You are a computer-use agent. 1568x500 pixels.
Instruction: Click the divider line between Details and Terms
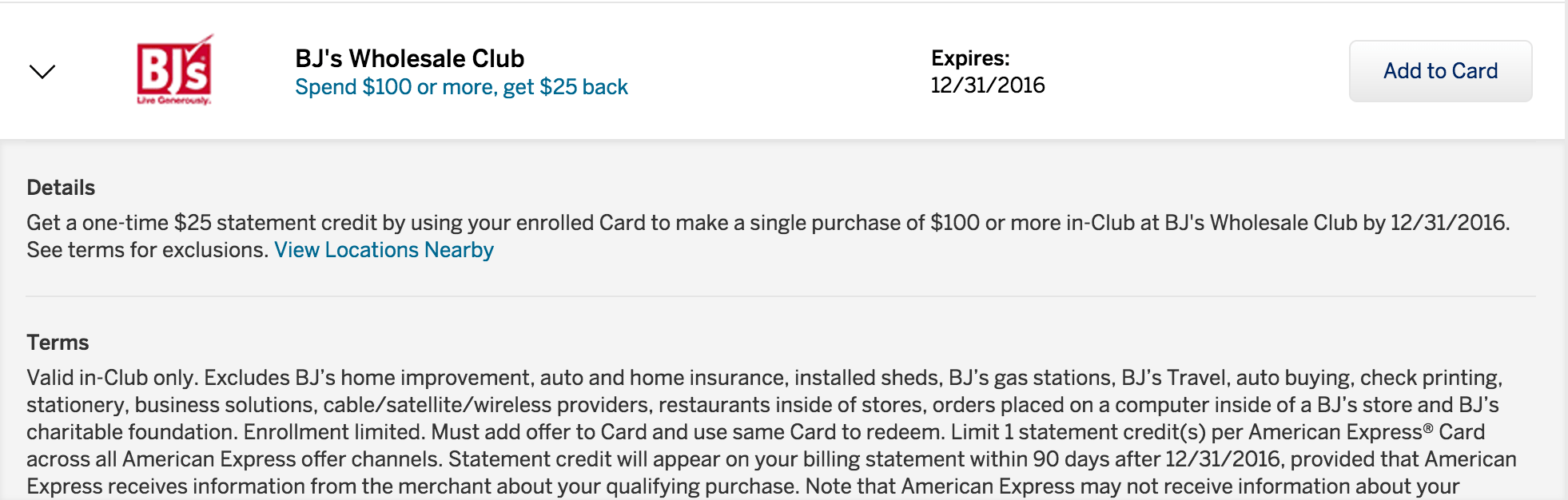pyautogui.click(x=781, y=296)
